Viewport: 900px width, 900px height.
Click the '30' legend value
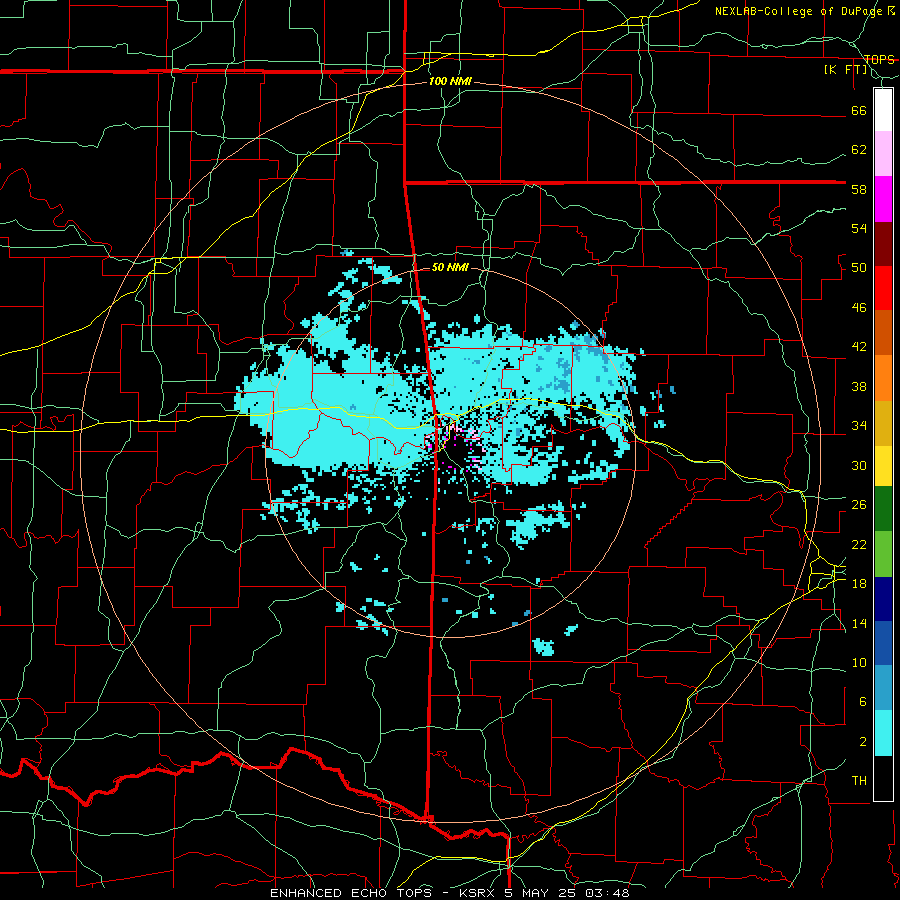tap(859, 465)
